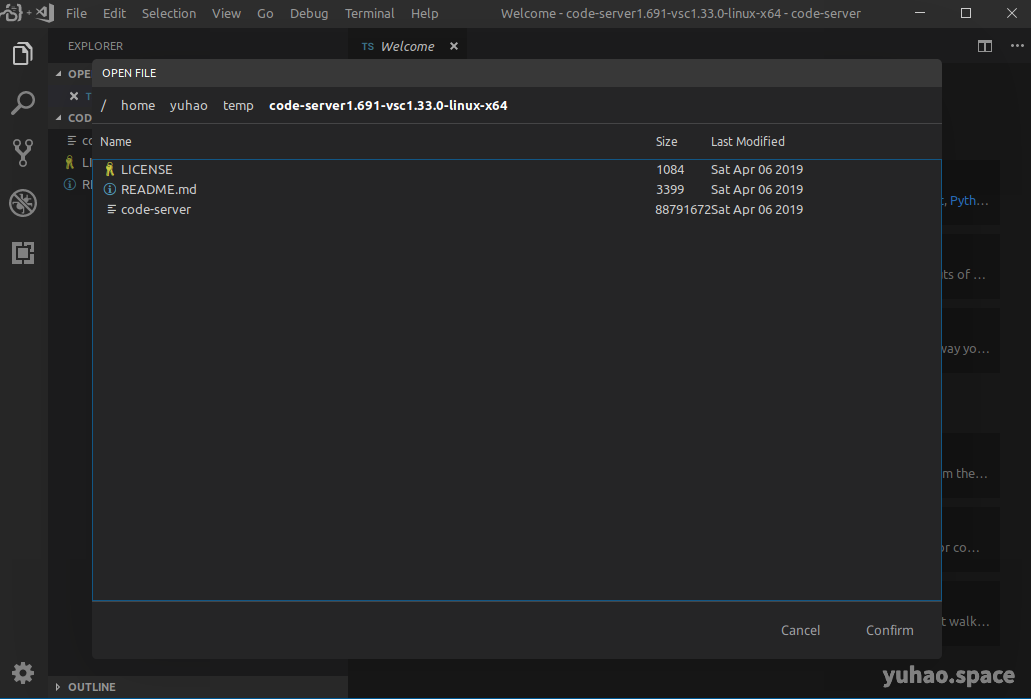Navigate to temp in path breadcrumb
This screenshot has width=1031, height=699.
pos(238,105)
